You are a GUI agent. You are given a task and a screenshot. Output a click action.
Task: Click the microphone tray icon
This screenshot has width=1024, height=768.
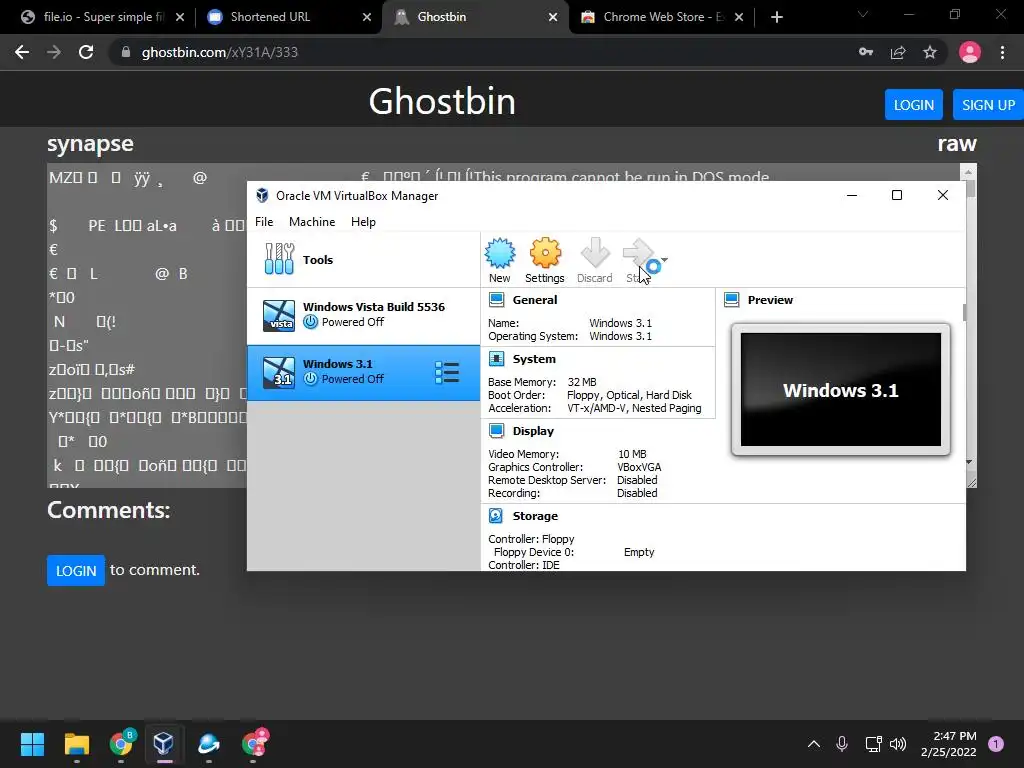(842, 744)
